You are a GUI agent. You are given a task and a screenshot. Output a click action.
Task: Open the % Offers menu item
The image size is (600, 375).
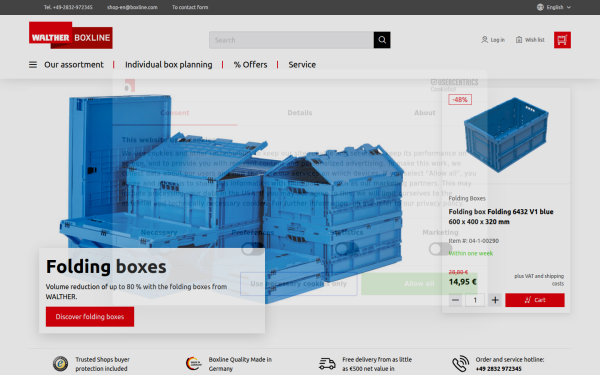point(250,65)
